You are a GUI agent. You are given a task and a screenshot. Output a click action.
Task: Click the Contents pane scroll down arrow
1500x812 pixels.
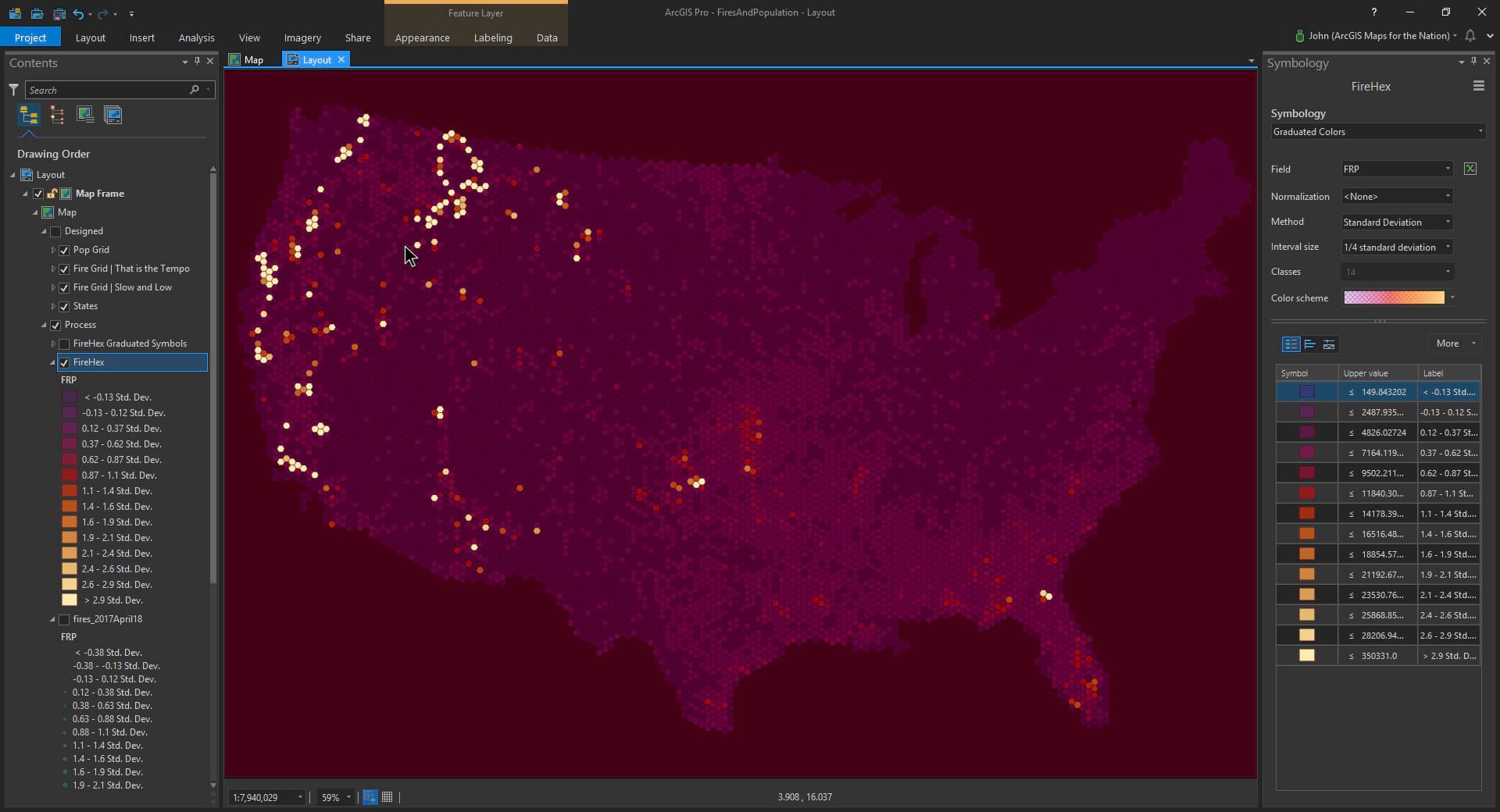(x=213, y=785)
